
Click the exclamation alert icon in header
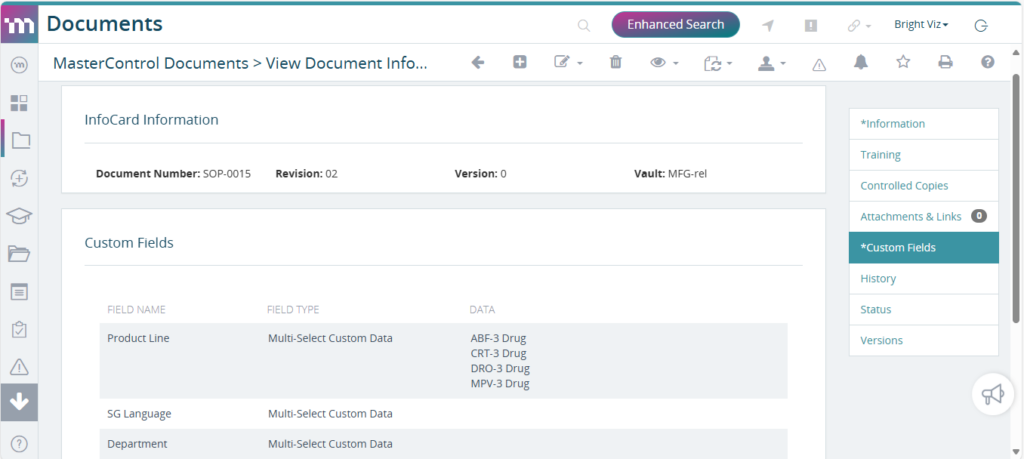tap(810, 25)
